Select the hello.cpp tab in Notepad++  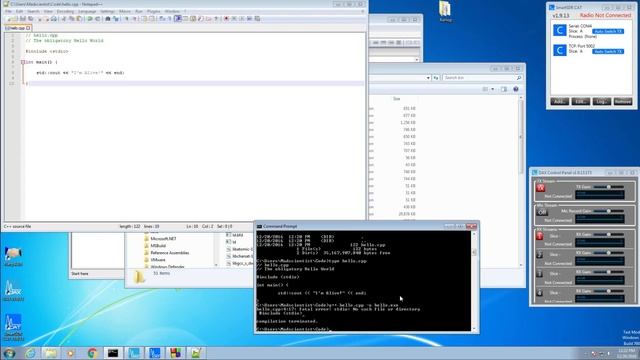point(18,28)
